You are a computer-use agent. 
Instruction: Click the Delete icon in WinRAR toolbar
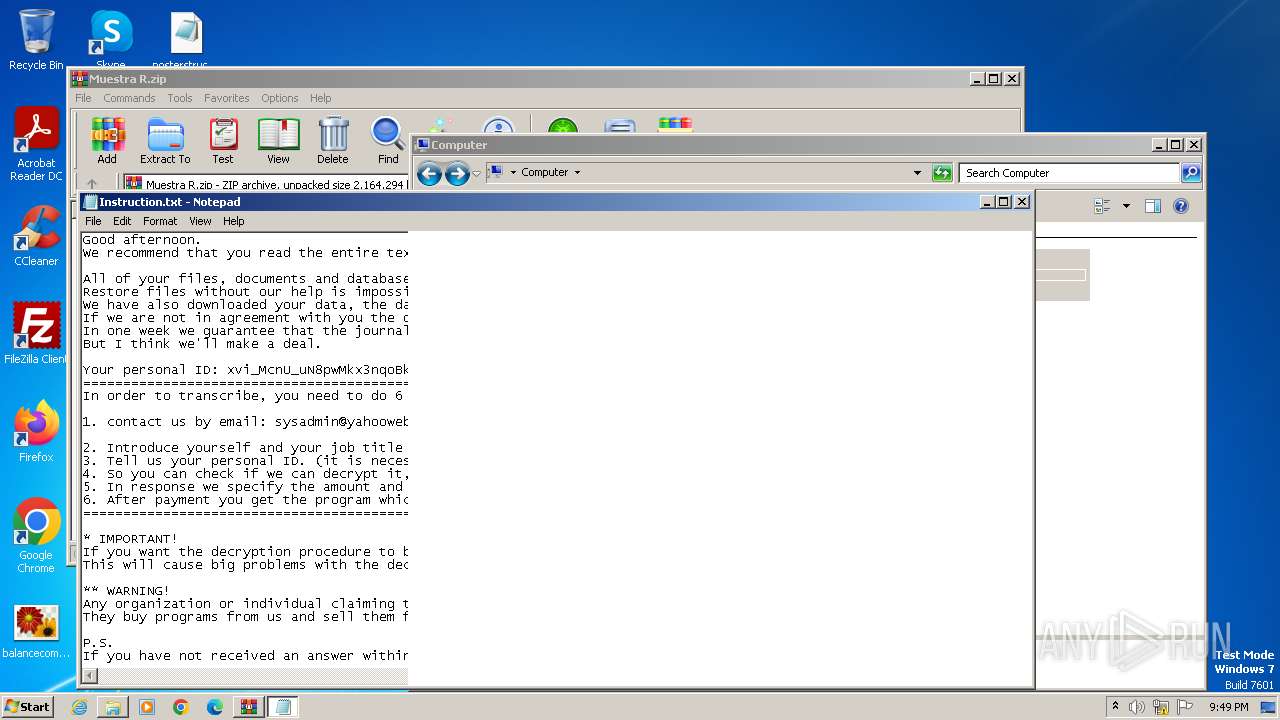point(333,140)
